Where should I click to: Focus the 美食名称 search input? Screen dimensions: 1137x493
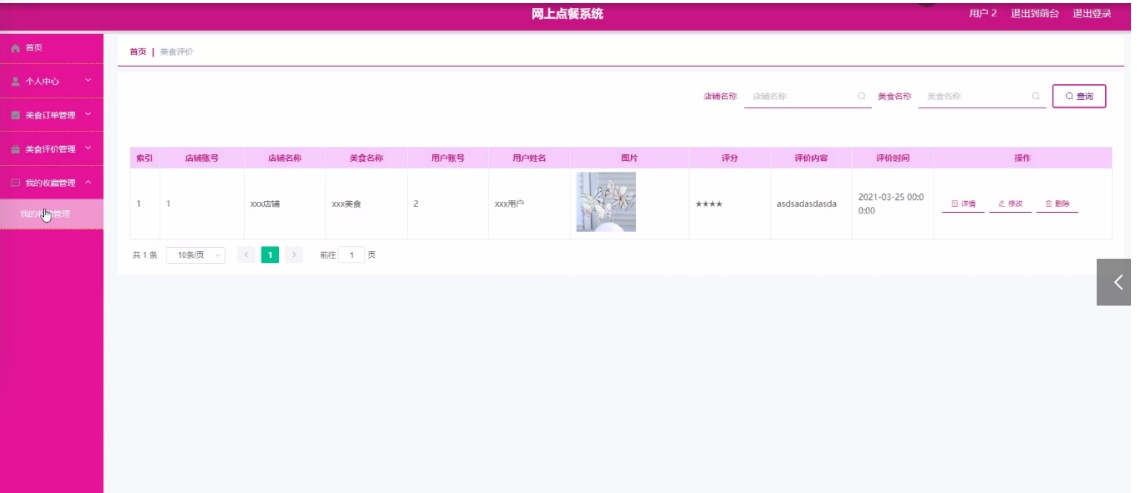(982, 96)
